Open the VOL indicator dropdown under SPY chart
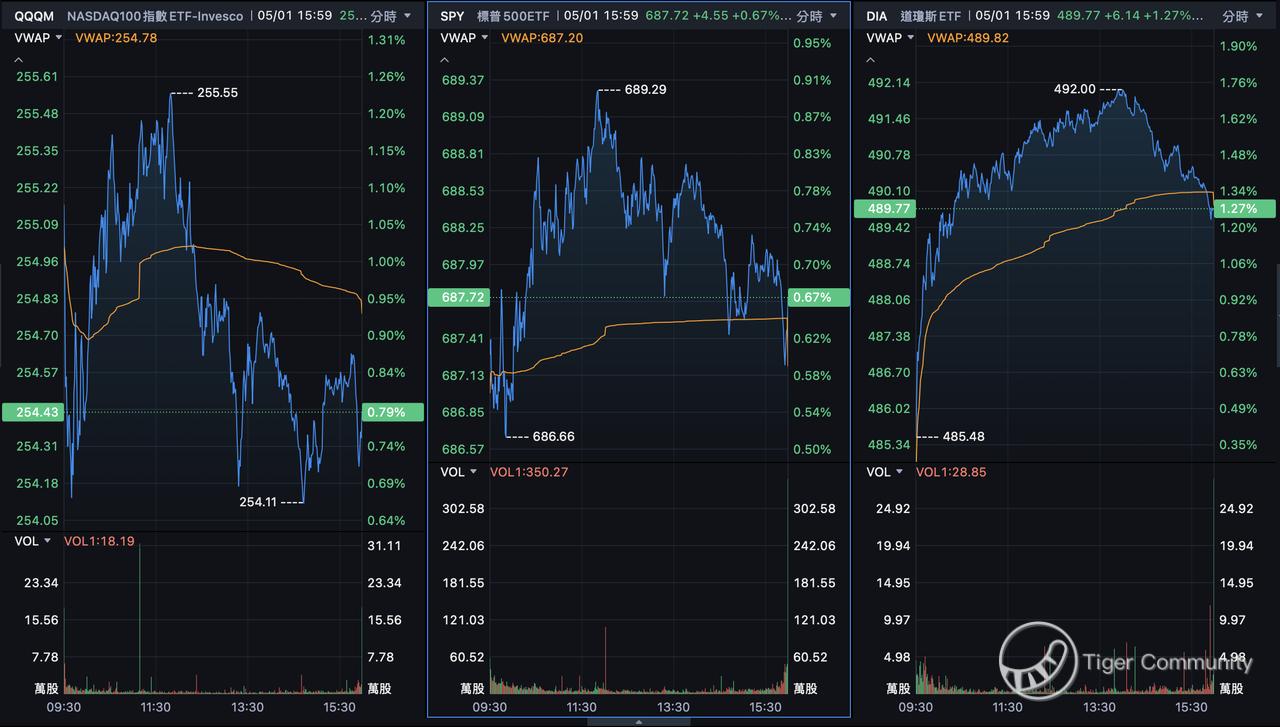 pyautogui.click(x=459, y=472)
